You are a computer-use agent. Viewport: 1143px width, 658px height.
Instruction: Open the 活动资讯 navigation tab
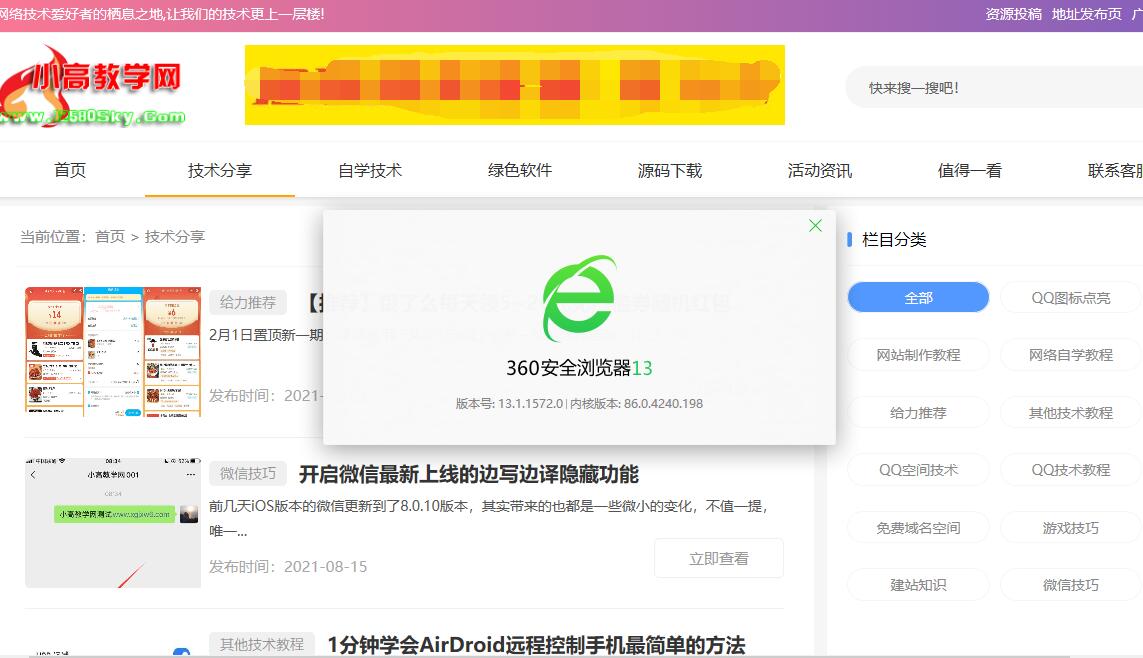point(819,171)
